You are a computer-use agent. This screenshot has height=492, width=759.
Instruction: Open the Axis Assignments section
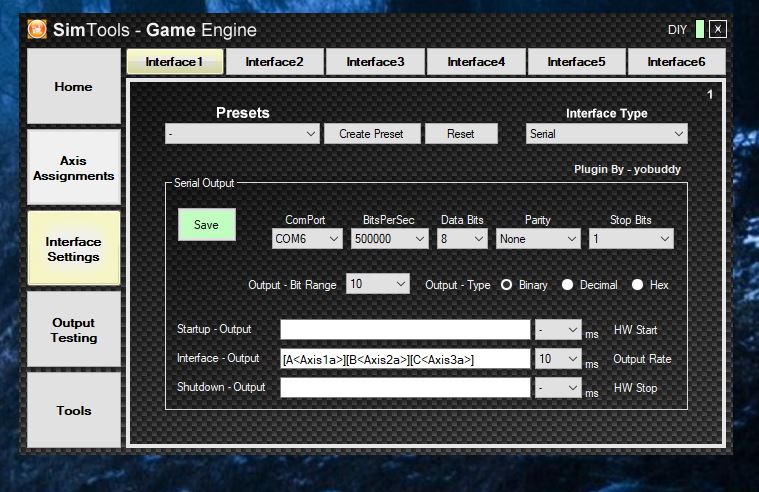[x=73, y=168]
